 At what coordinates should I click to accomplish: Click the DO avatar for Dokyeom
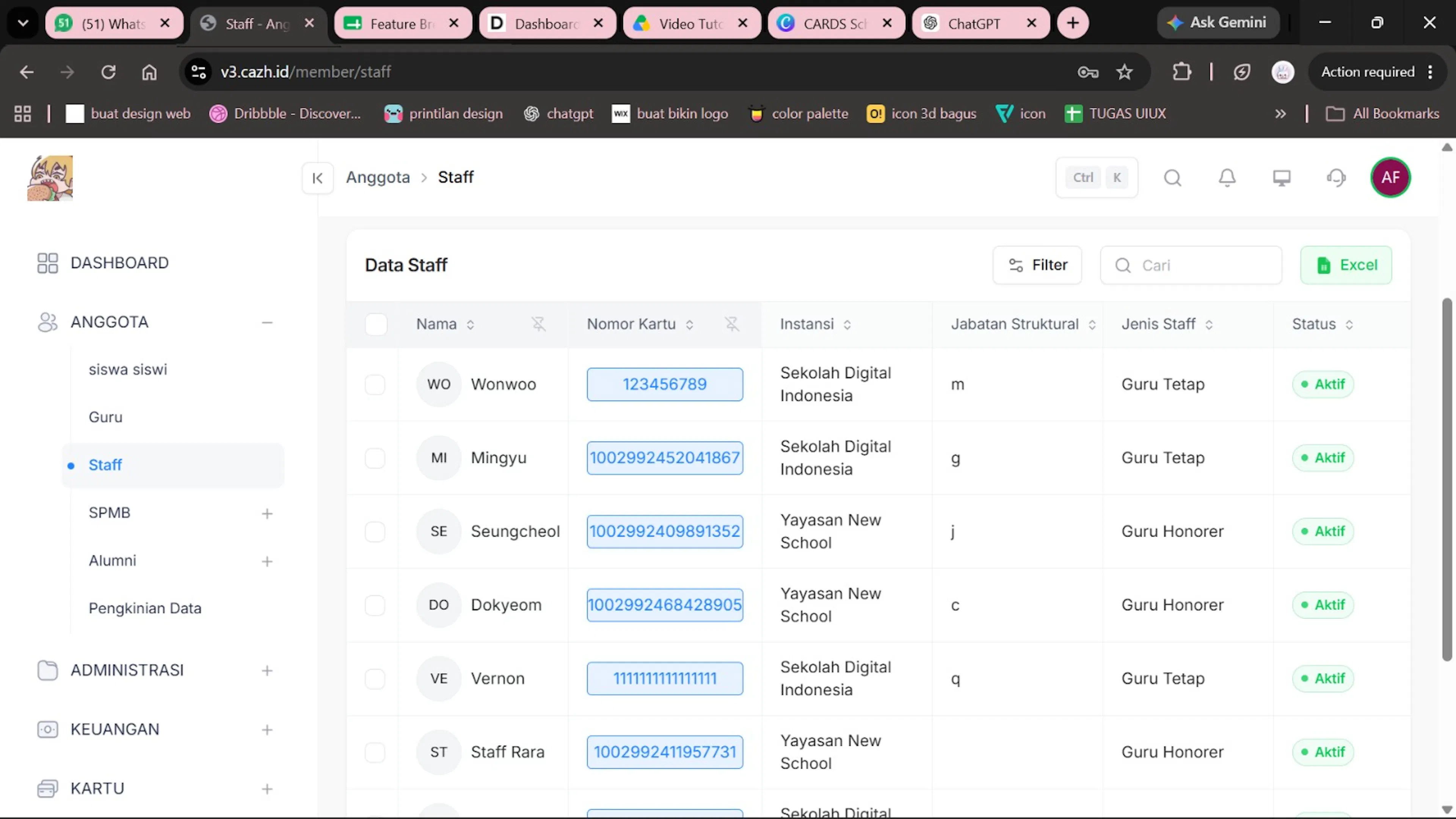[x=439, y=605]
